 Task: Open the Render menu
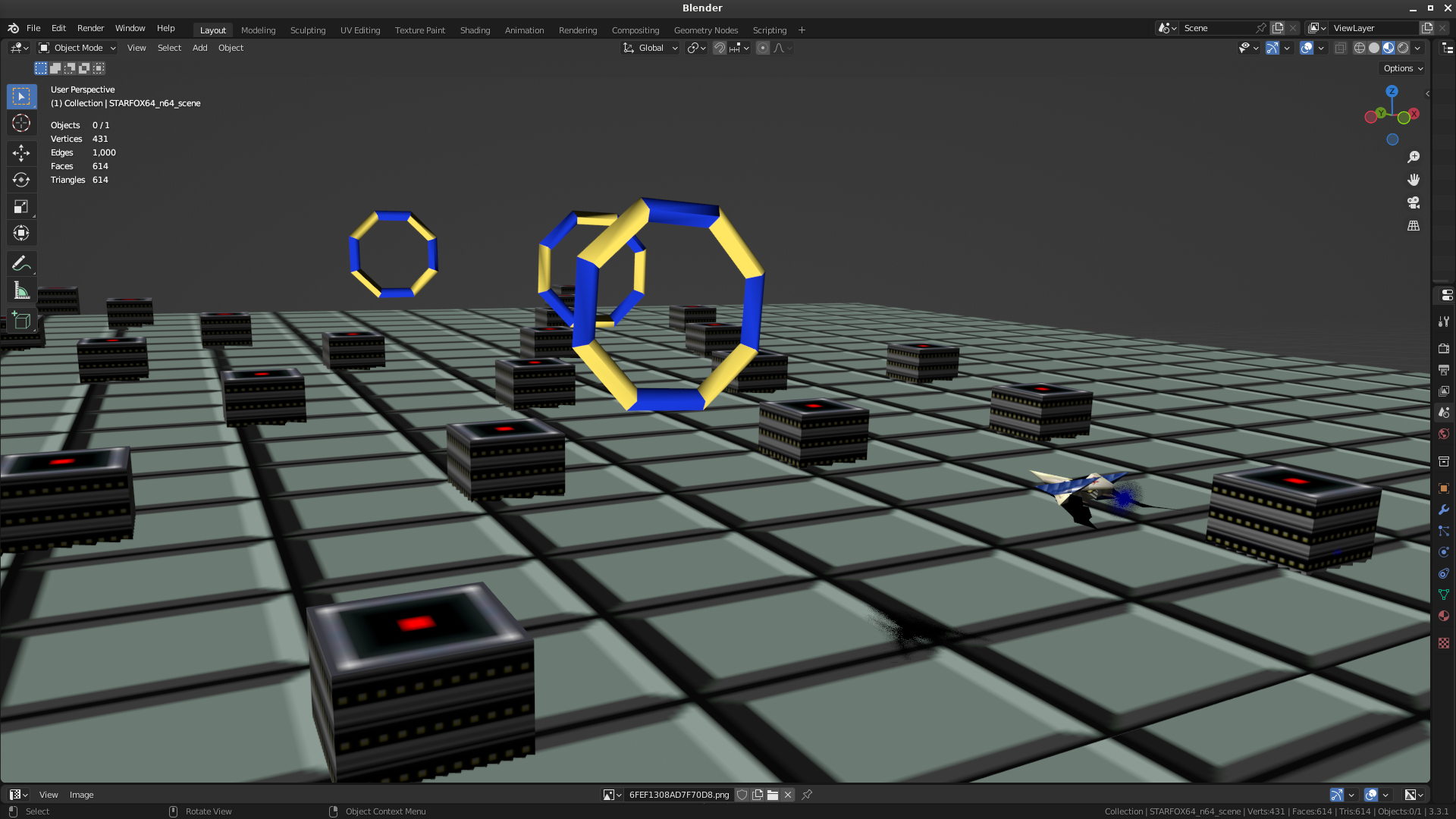coord(90,28)
